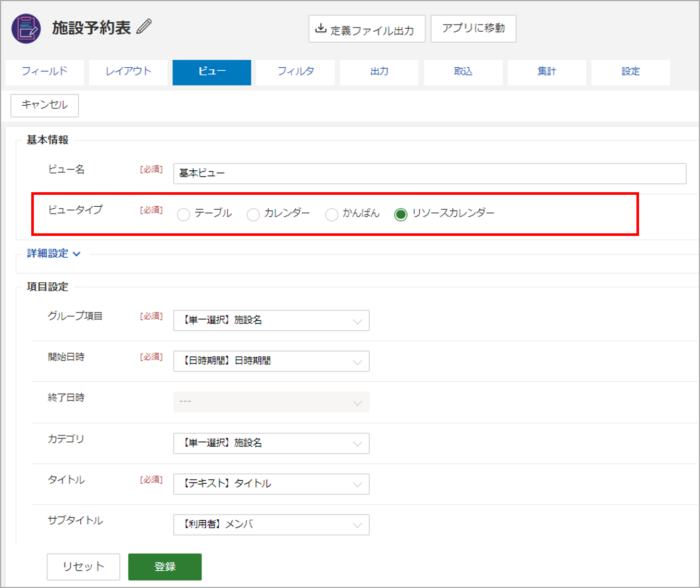The height and width of the screenshot is (588, 700).
Task: Open the 取込 tab
Action: point(463,72)
